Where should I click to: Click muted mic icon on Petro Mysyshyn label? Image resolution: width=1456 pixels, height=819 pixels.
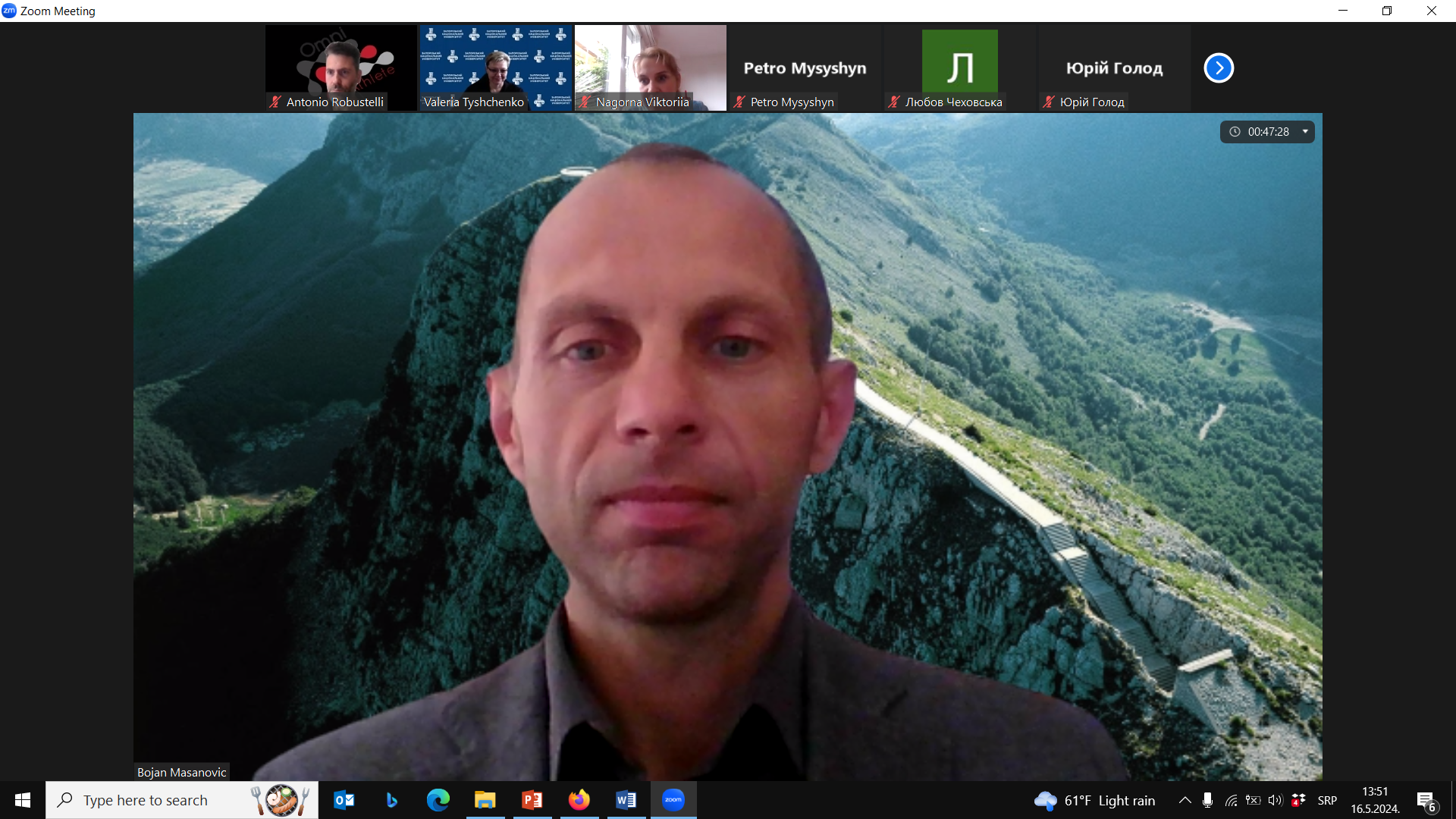click(x=739, y=102)
